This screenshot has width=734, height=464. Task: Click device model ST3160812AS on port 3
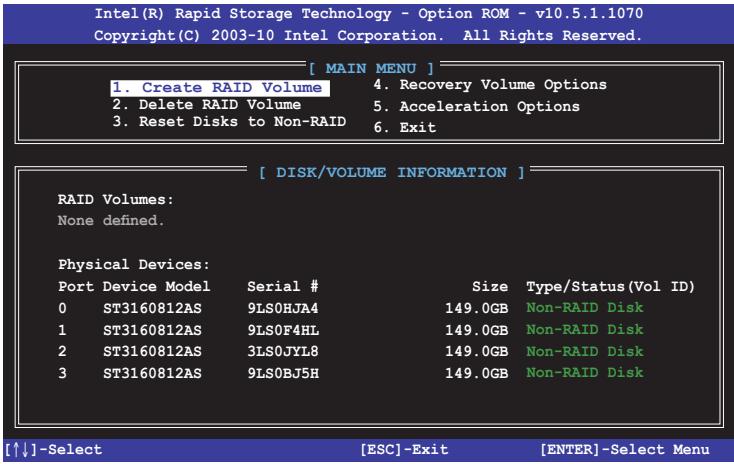(153, 374)
